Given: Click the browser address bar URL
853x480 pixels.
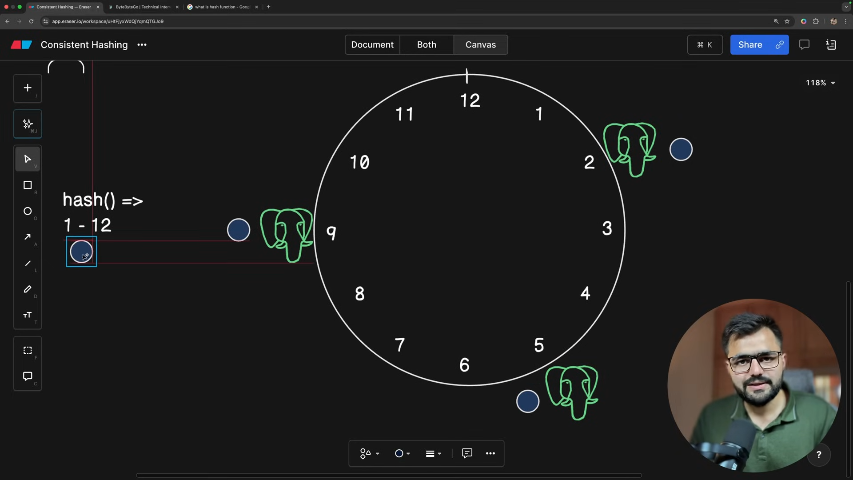Looking at the screenshot, I should pos(108,21).
